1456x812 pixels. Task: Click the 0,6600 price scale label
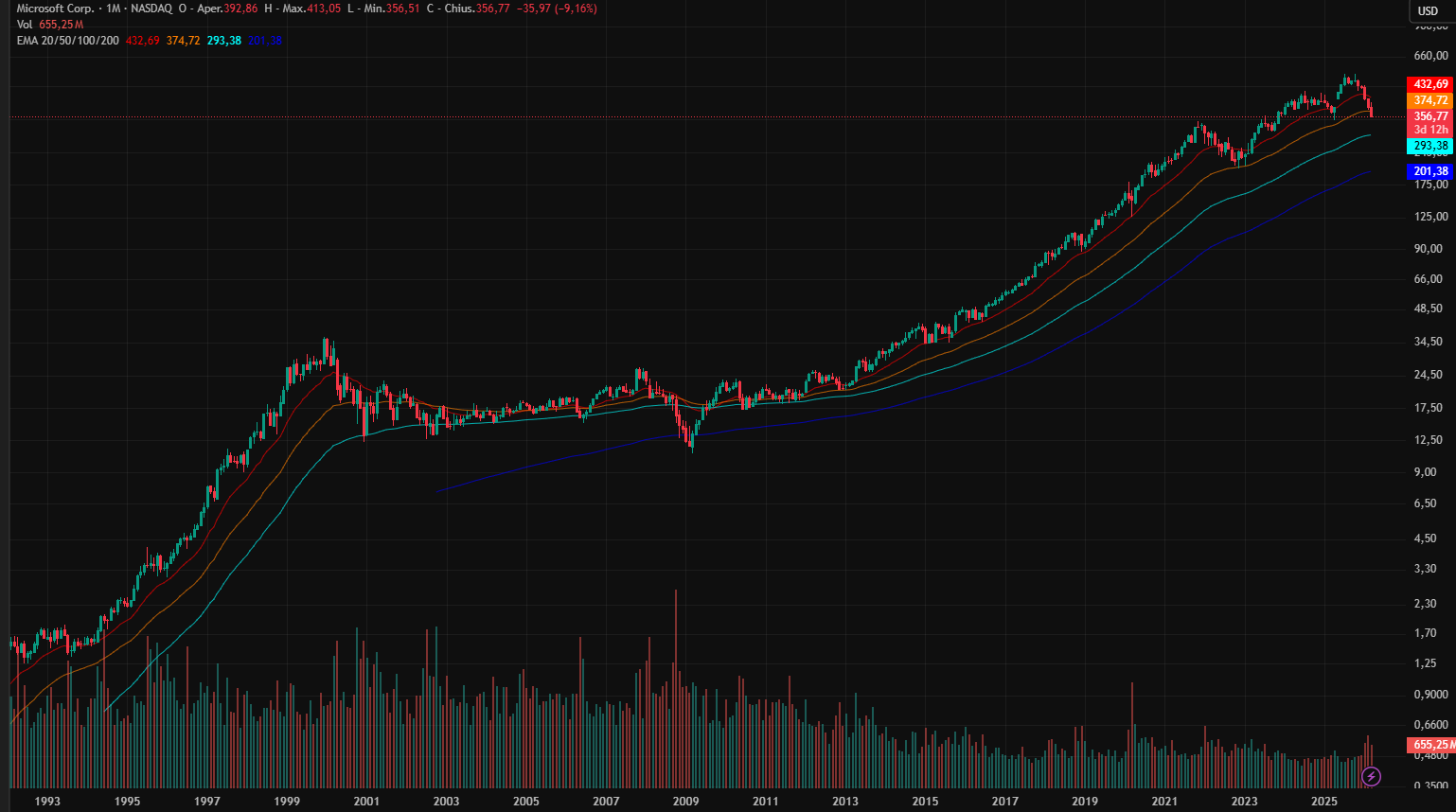1430,725
